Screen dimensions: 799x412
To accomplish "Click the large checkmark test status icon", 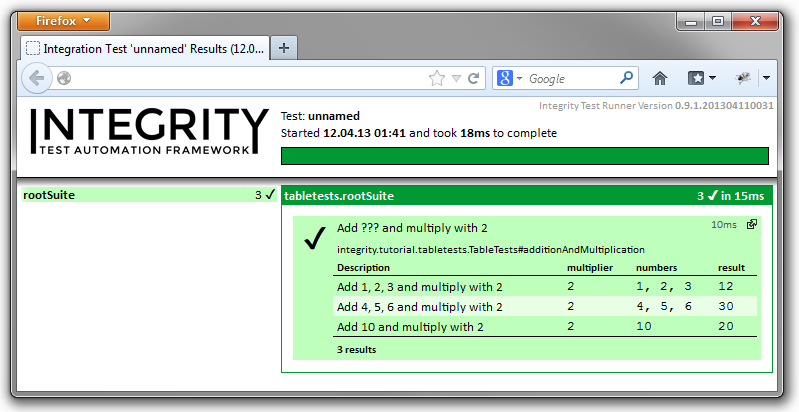I will (315, 238).
